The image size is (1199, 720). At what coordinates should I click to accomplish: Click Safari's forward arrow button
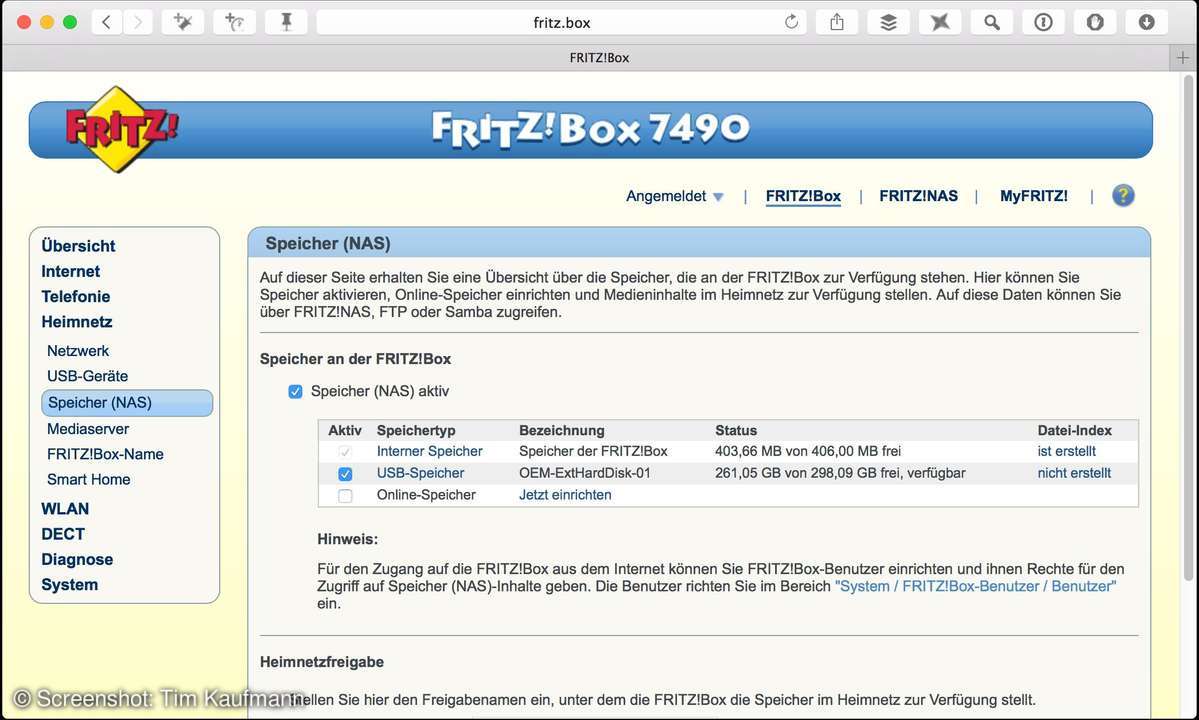coord(138,22)
